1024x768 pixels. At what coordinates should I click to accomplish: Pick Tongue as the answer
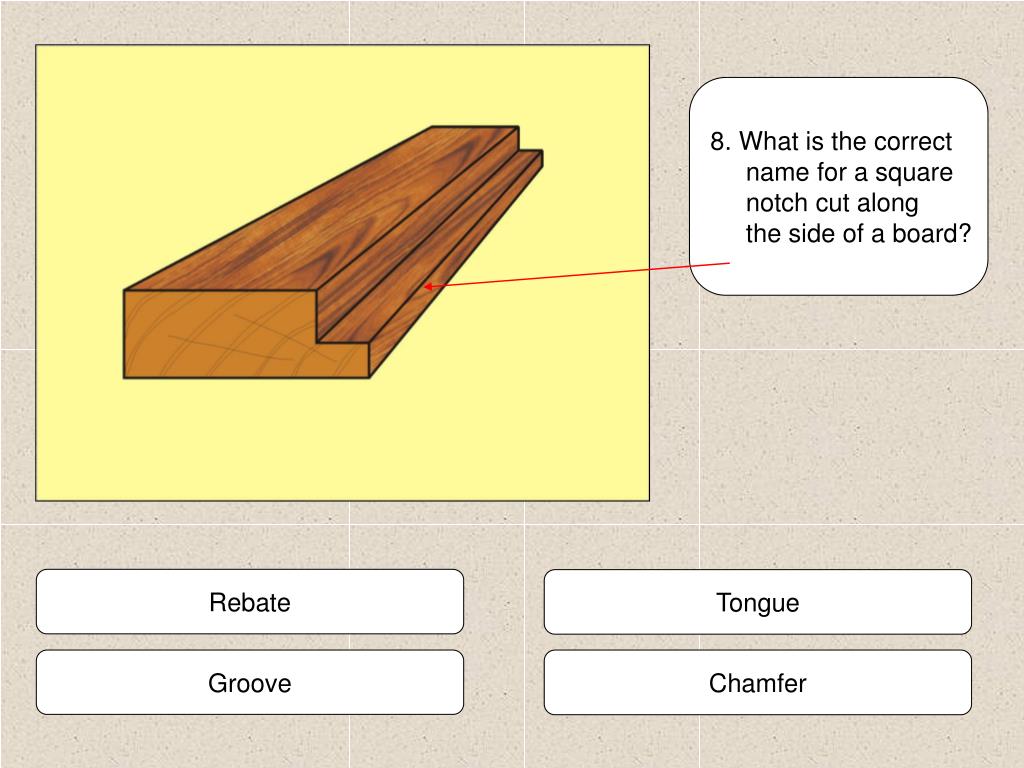pyautogui.click(x=758, y=601)
